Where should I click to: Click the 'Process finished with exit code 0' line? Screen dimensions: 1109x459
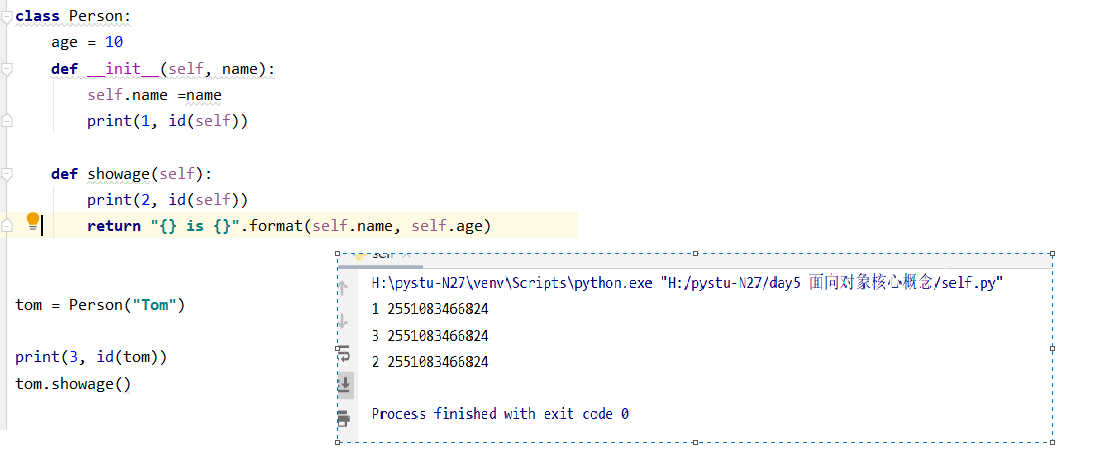point(499,414)
